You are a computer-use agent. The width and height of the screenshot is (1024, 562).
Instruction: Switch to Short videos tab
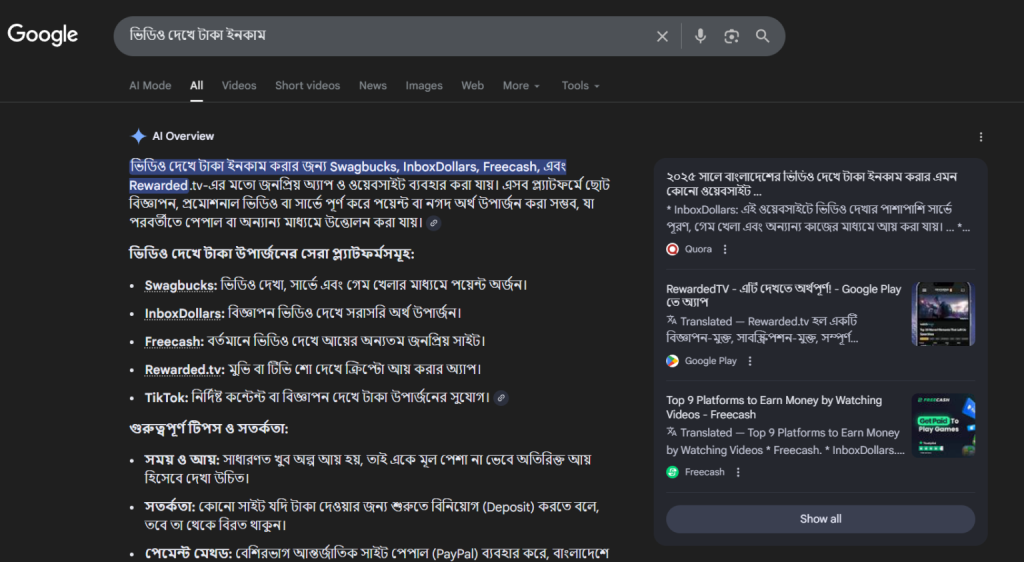308,86
